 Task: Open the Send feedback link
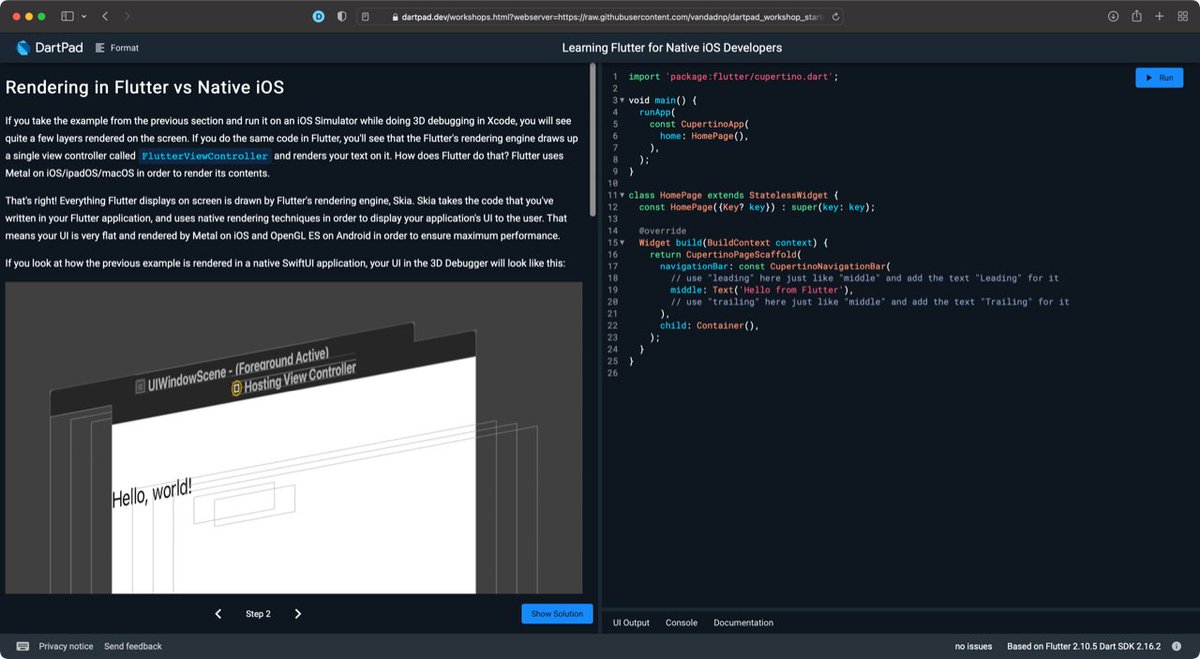[x=133, y=646]
